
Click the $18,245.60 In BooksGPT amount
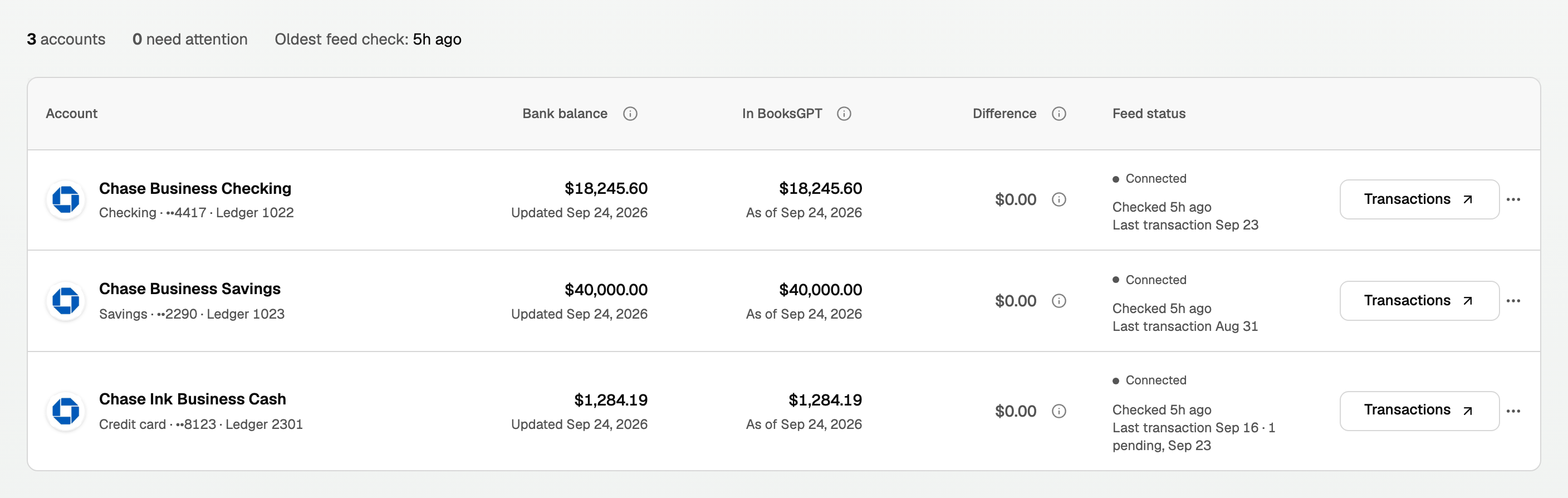[820, 189]
